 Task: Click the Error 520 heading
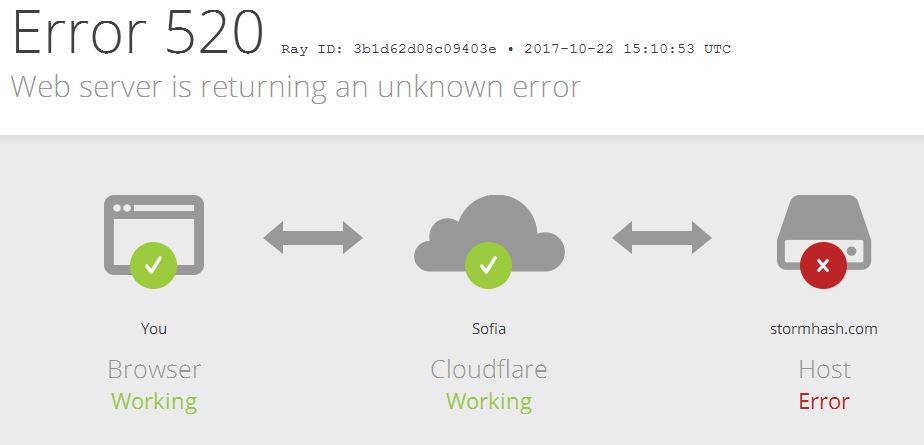click(x=137, y=31)
